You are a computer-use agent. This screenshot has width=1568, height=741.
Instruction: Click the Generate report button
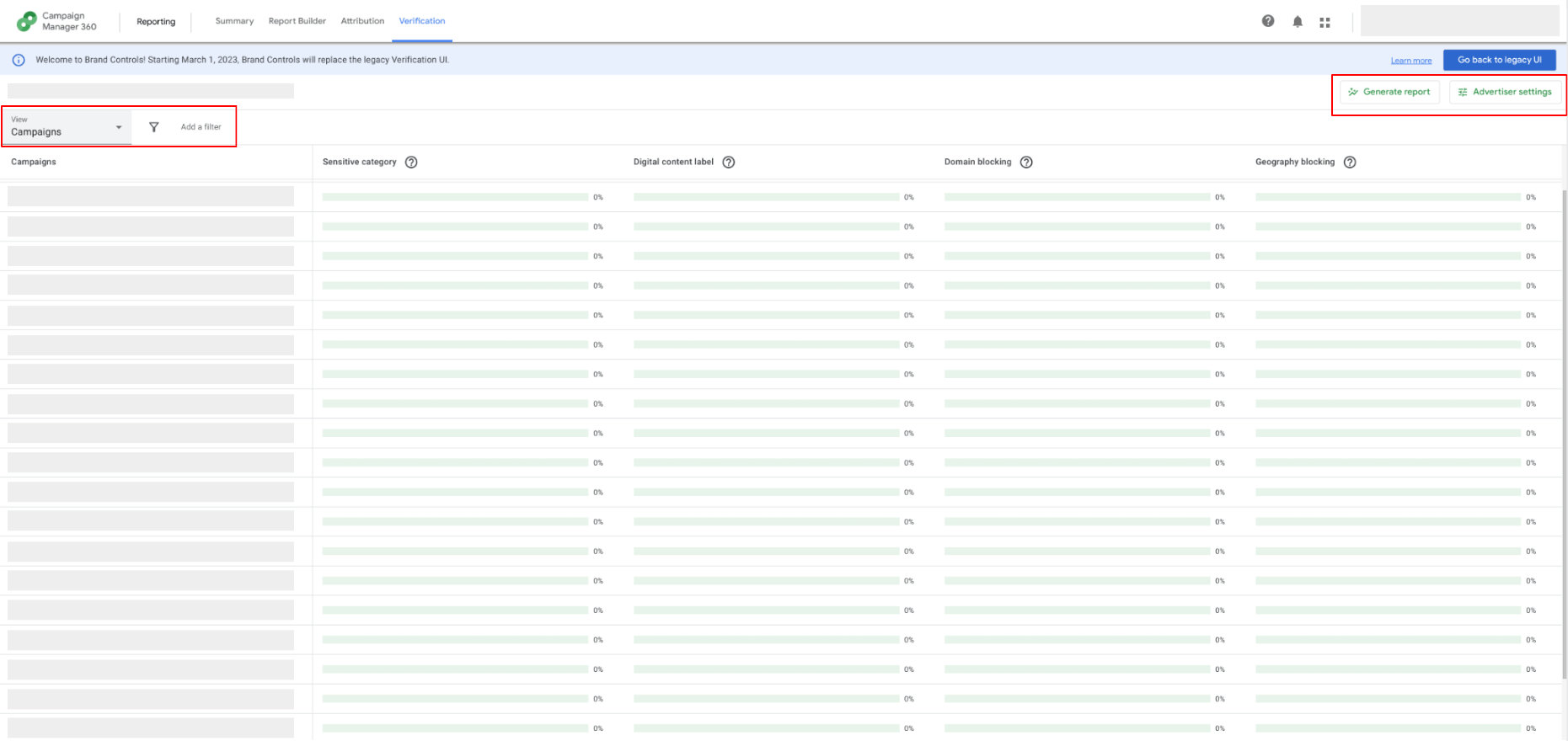tap(1389, 92)
